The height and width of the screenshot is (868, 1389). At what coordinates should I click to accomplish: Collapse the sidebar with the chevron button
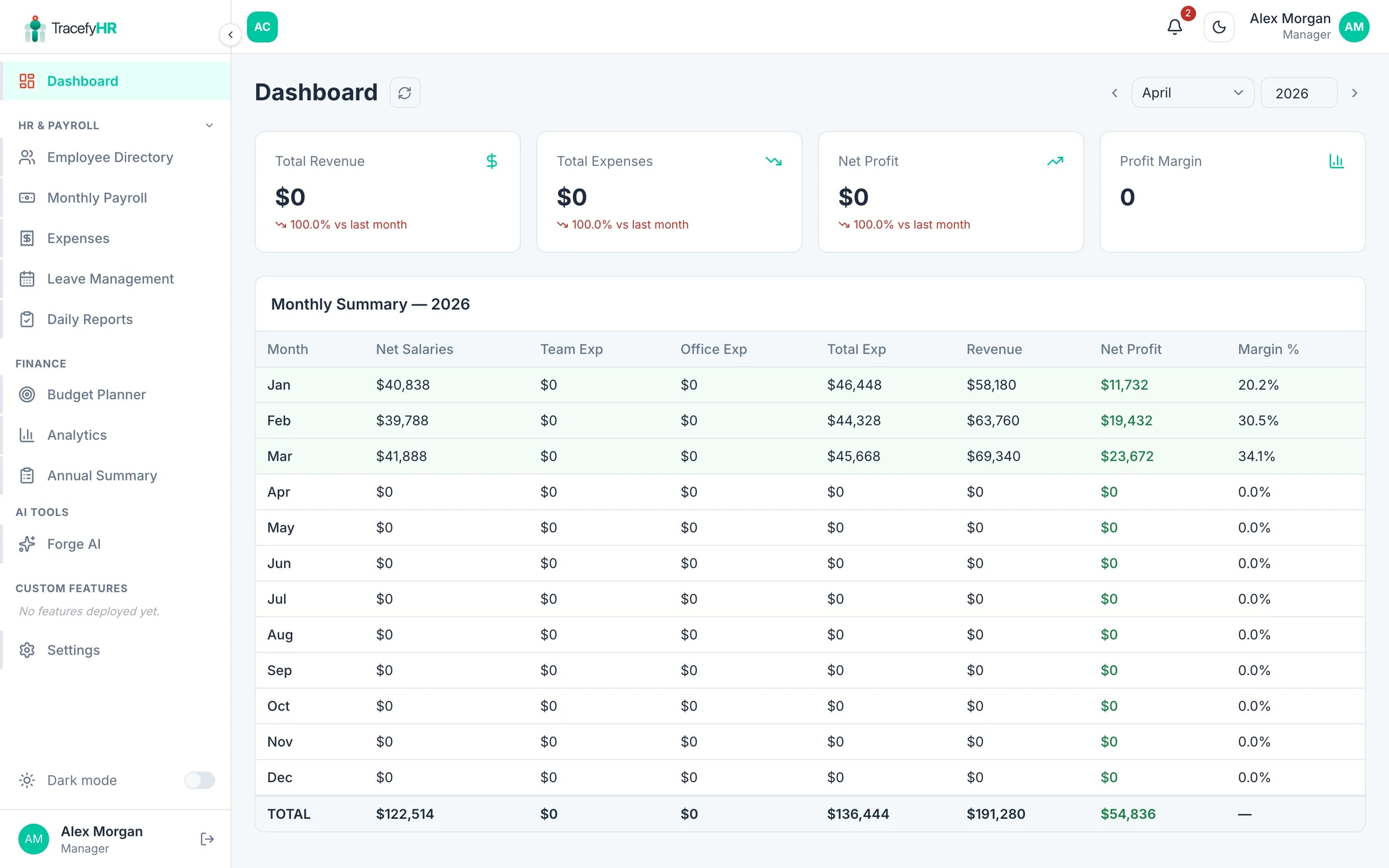point(231,34)
